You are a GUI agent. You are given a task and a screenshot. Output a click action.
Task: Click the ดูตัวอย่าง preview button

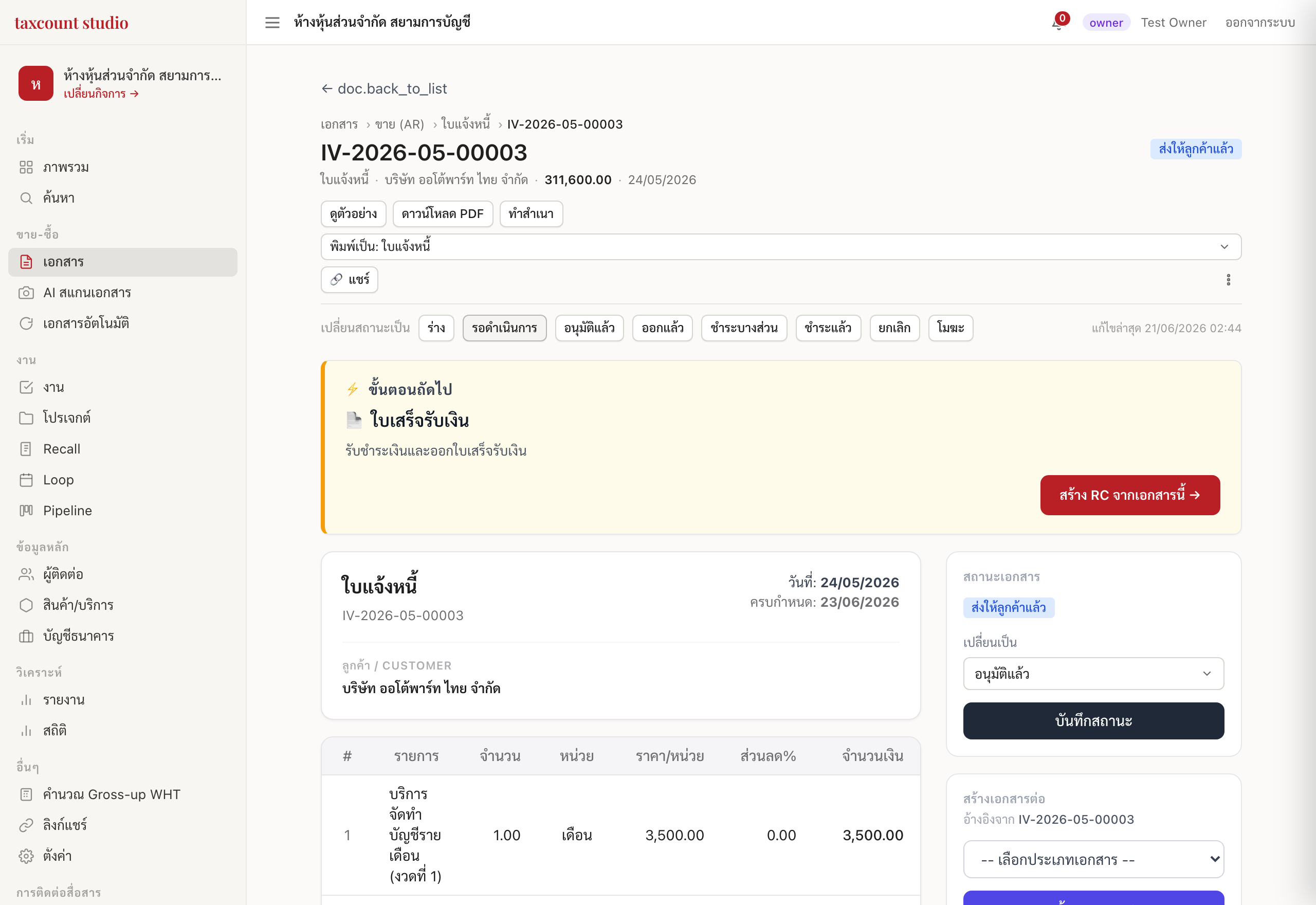(353, 214)
